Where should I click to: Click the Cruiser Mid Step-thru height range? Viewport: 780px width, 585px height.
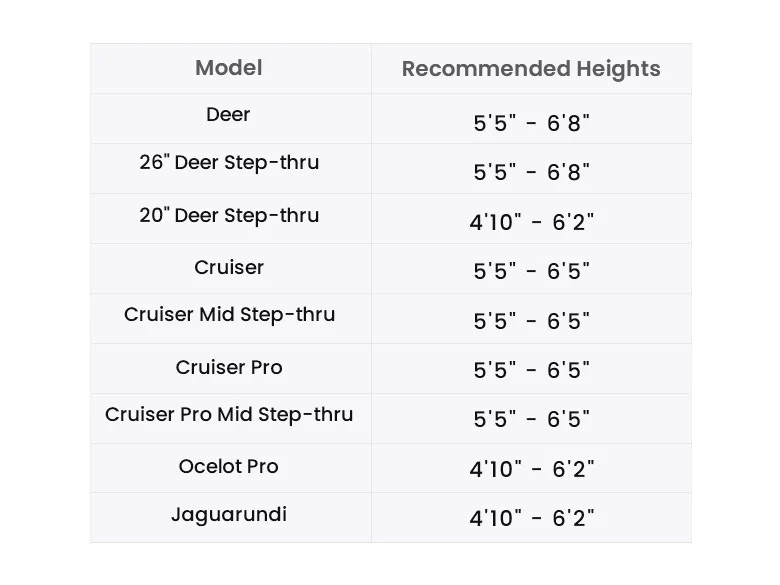point(531,321)
